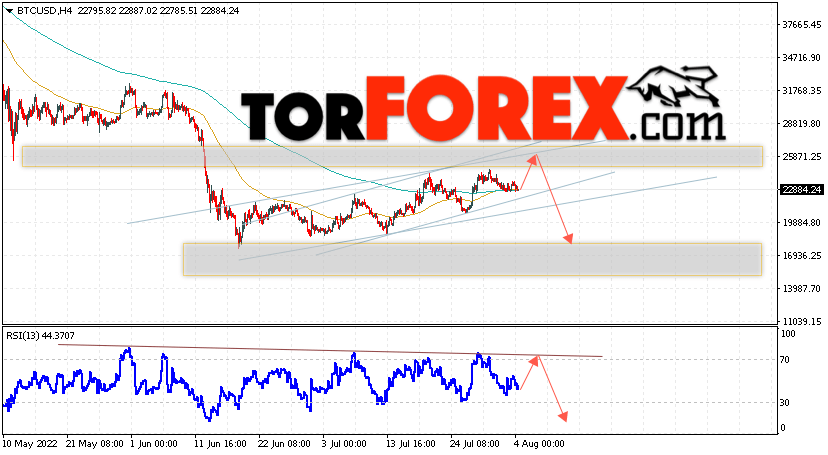The width and height of the screenshot is (828, 455).
Task: Click the 10 May 2022 date label
Action: click(29, 443)
